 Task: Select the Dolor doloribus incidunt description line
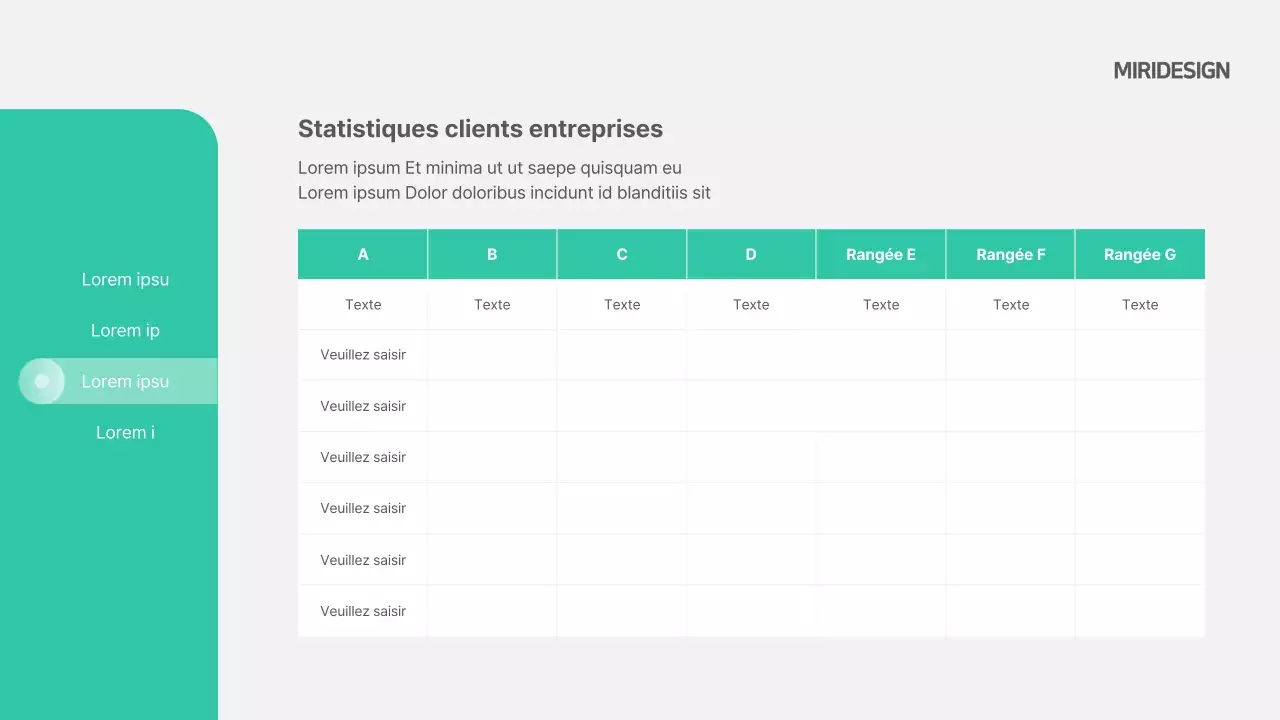504,193
